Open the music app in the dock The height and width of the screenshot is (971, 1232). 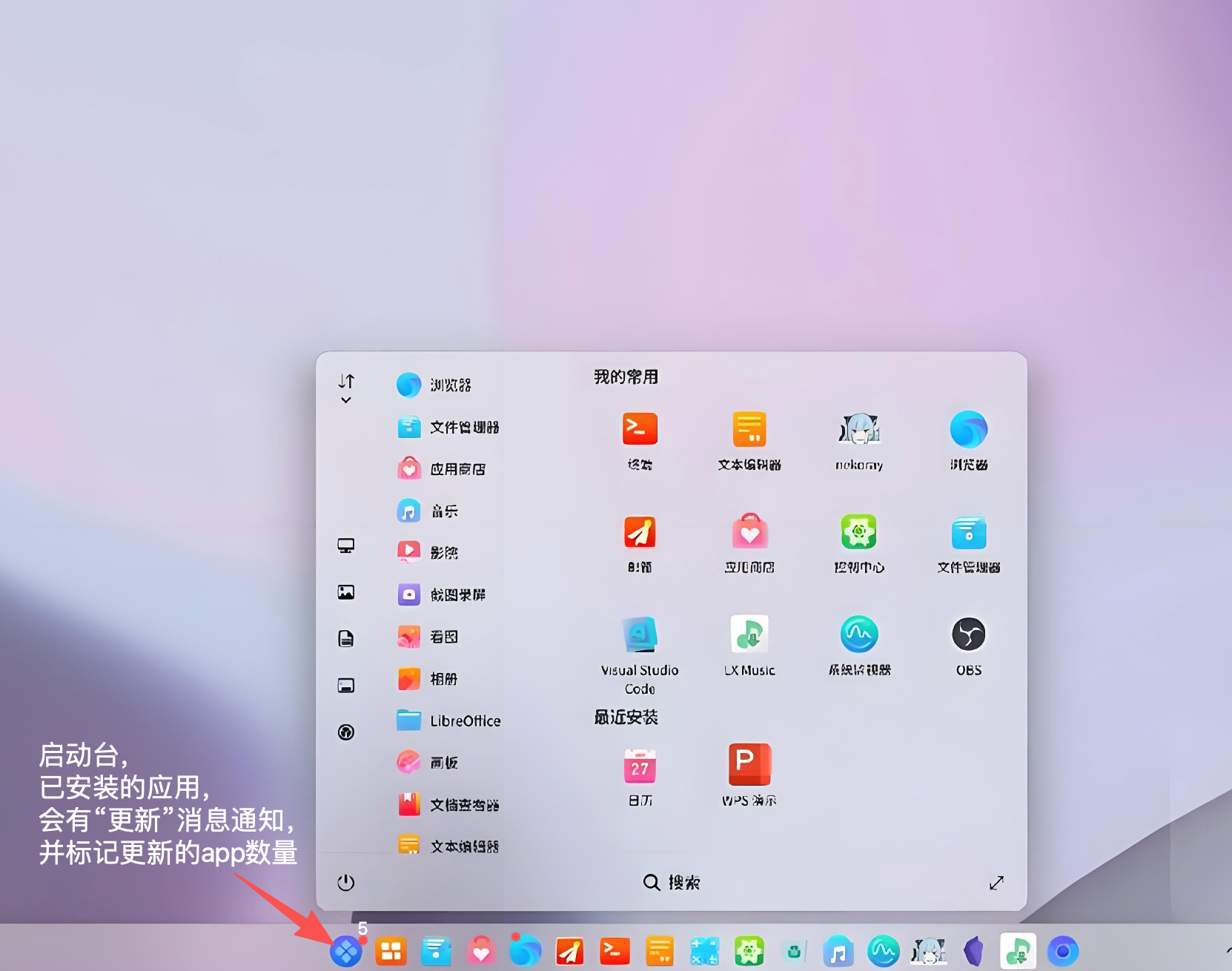click(838, 951)
